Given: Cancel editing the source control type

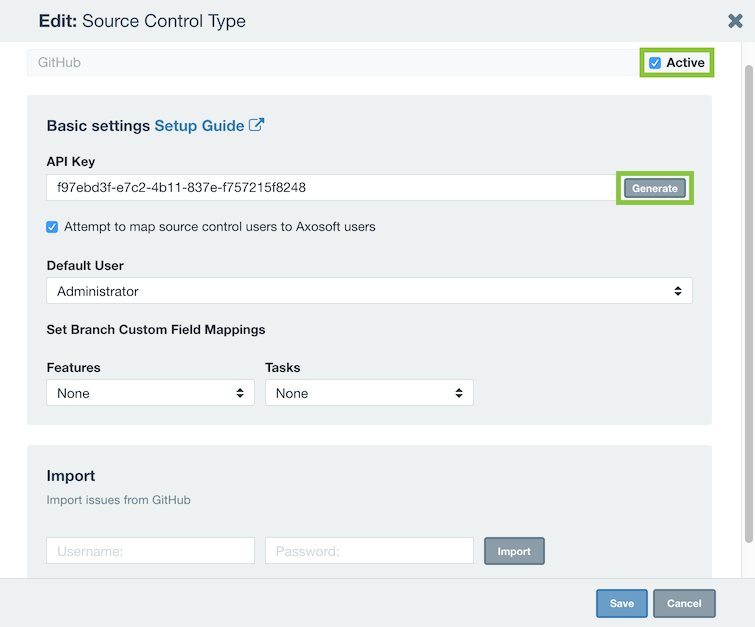Looking at the screenshot, I should click(684, 603).
